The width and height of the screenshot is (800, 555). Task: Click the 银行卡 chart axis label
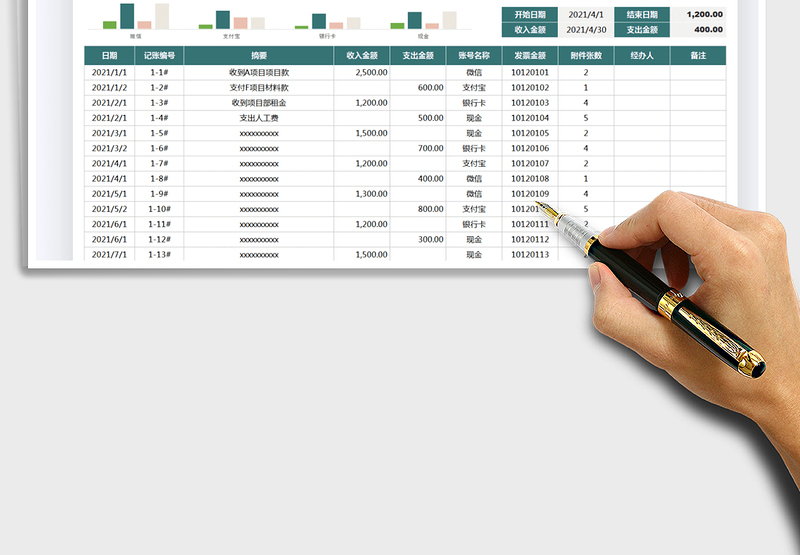(x=326, y=35)
